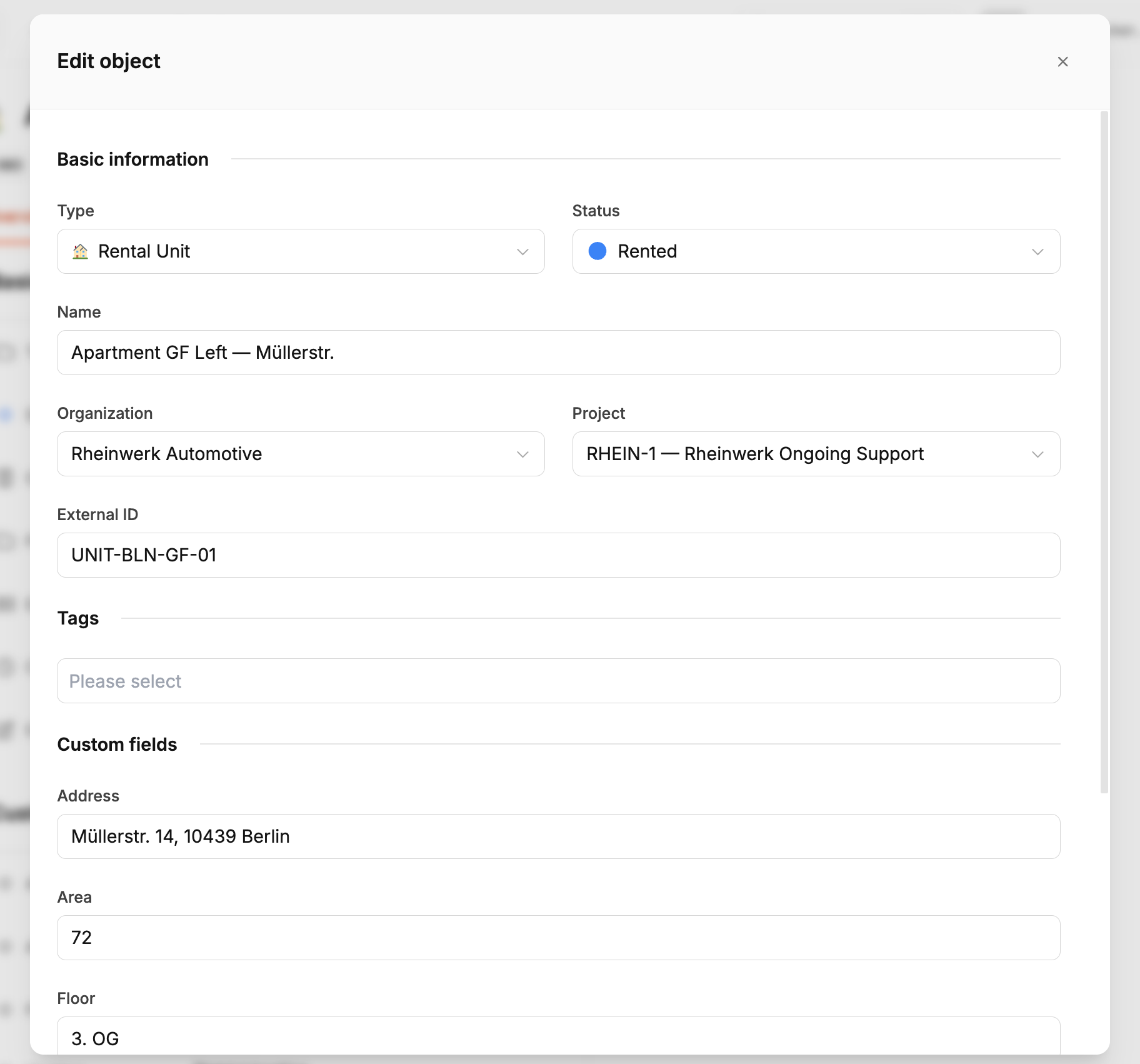Screen dimensions: 1140x1064
Task: Click the Address input field
Action: [558, 836]
